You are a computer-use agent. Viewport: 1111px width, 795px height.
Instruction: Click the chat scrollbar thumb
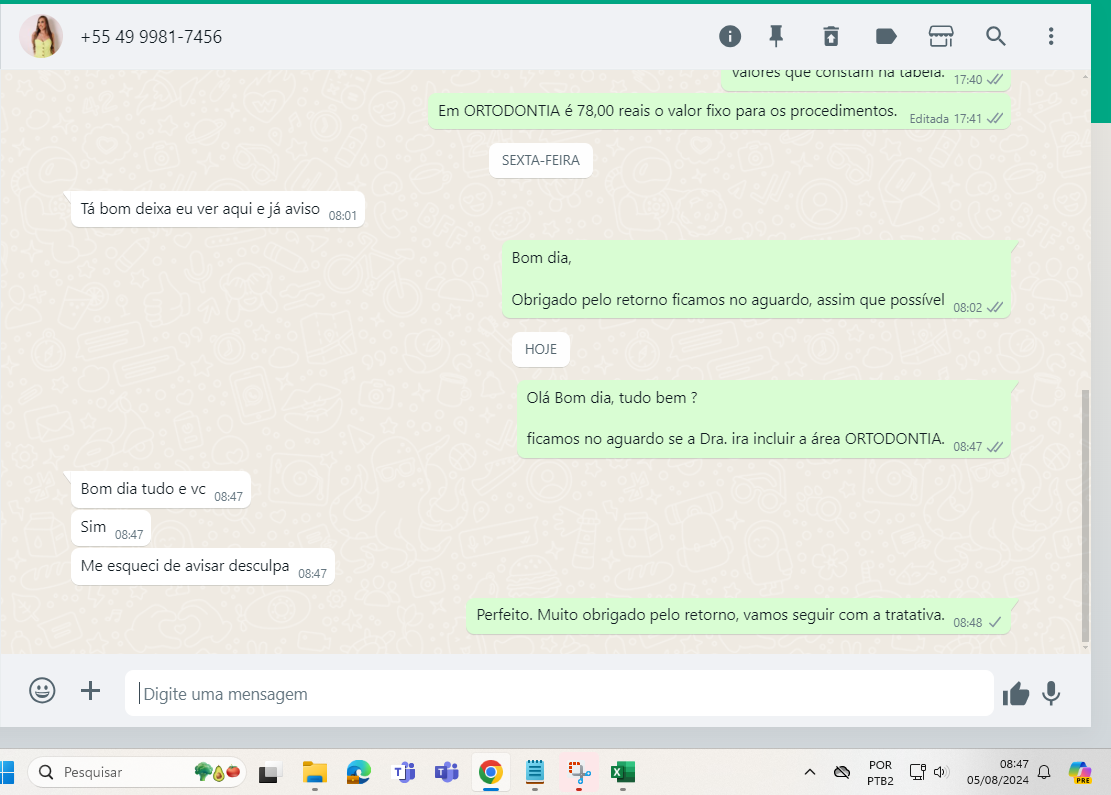pyautogui.click(x=1085, y=515)
